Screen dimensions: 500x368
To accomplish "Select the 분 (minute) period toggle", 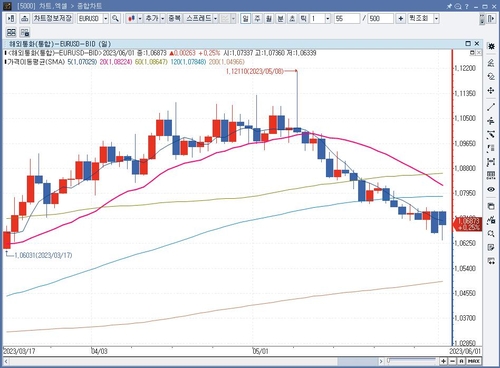I will 281,19.
